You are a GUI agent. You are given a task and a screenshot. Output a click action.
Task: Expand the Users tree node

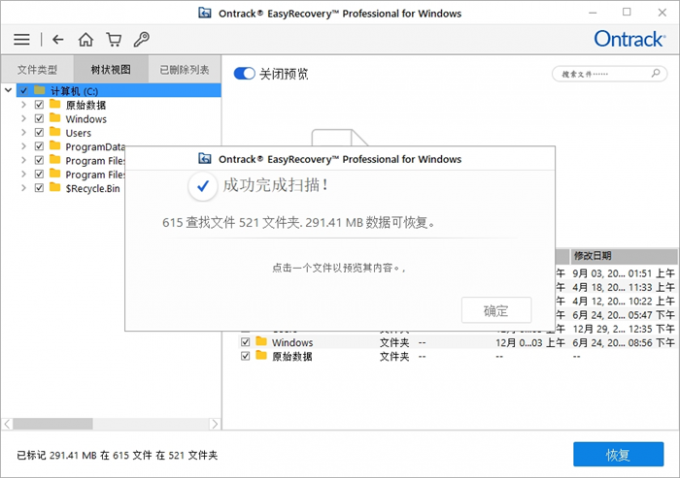23,132
